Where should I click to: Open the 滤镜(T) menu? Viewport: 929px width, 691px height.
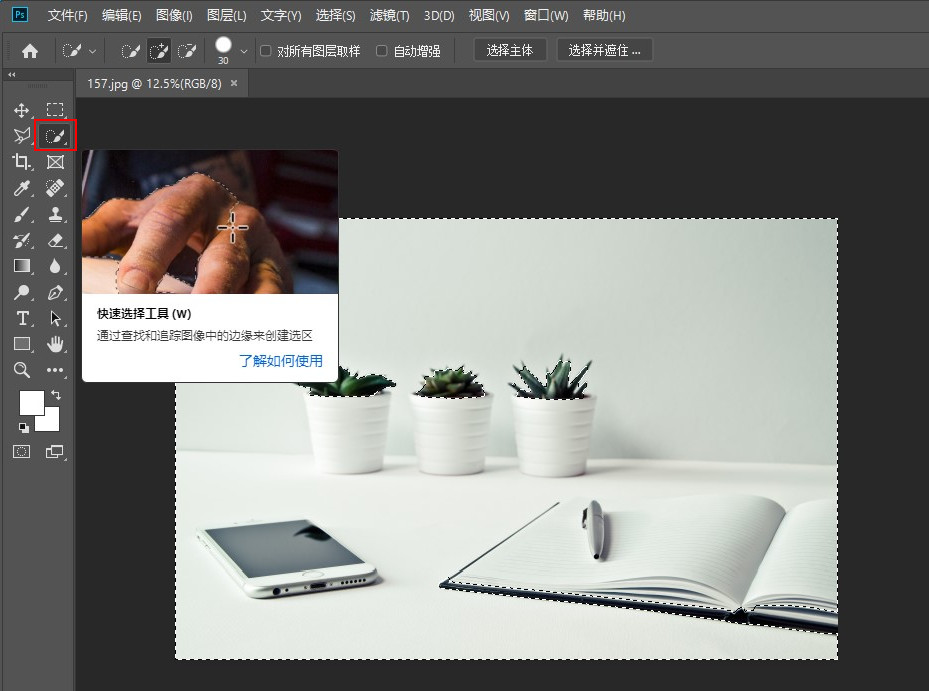point(389,16)
